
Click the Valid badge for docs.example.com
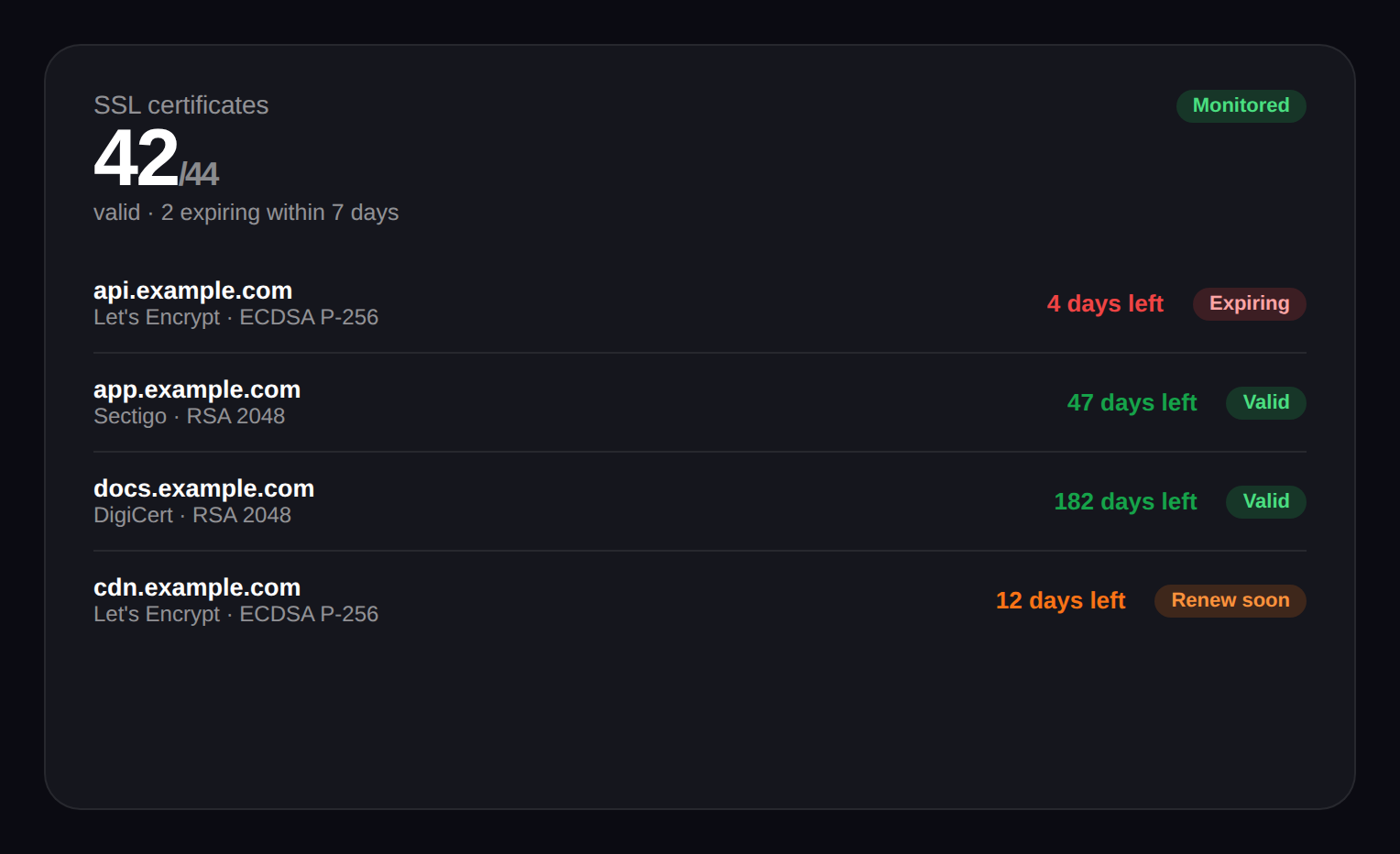[x=1265, y=501]
